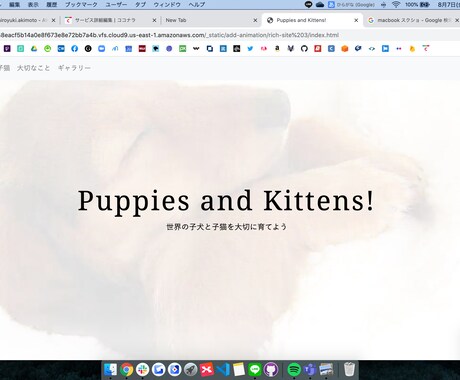This screenshot has height=380, width=460.
Task: Open the Preview app in Dock
Action: (x=326, y=369)
